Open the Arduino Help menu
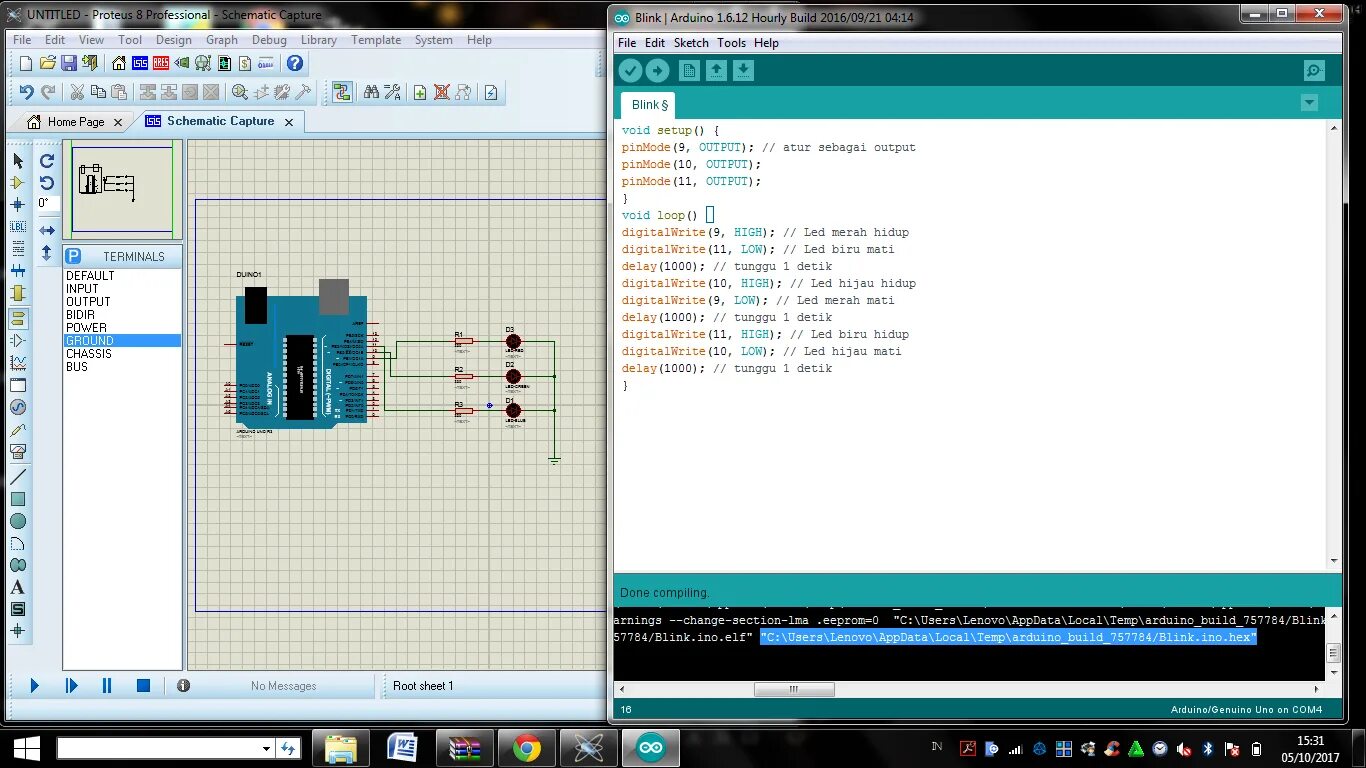Screen dimensions: 1366x768 766,43
